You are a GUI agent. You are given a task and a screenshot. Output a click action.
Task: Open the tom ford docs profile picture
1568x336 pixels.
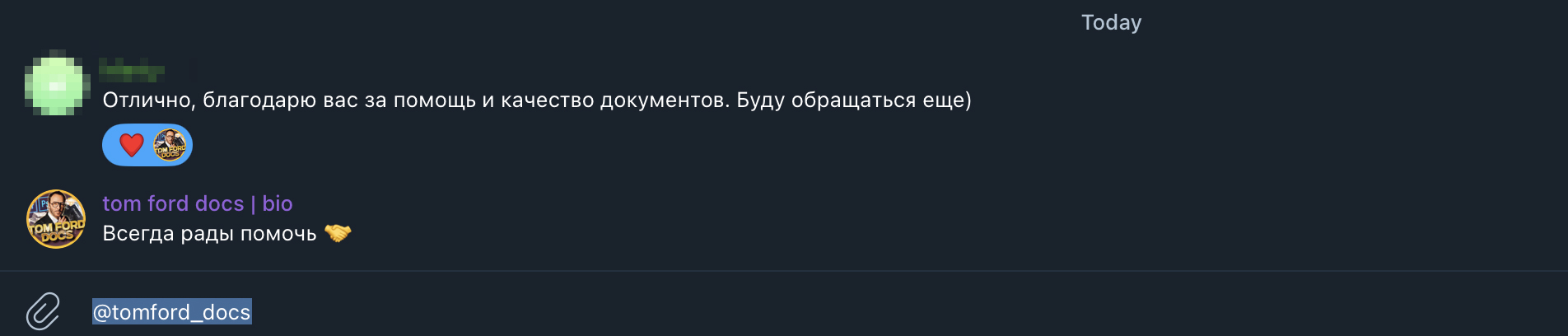coord(56,219)
